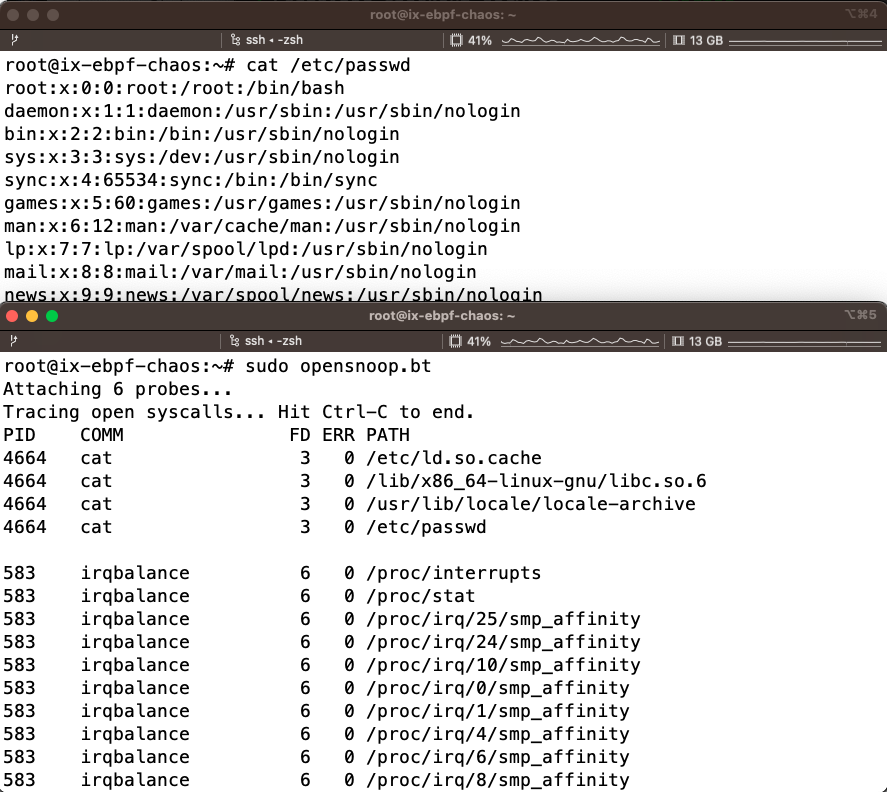The width and height of the screenshot is (887, 792).
Task: Click the /proc/irq/25/smp_affinity path
Action: [503, 619]
